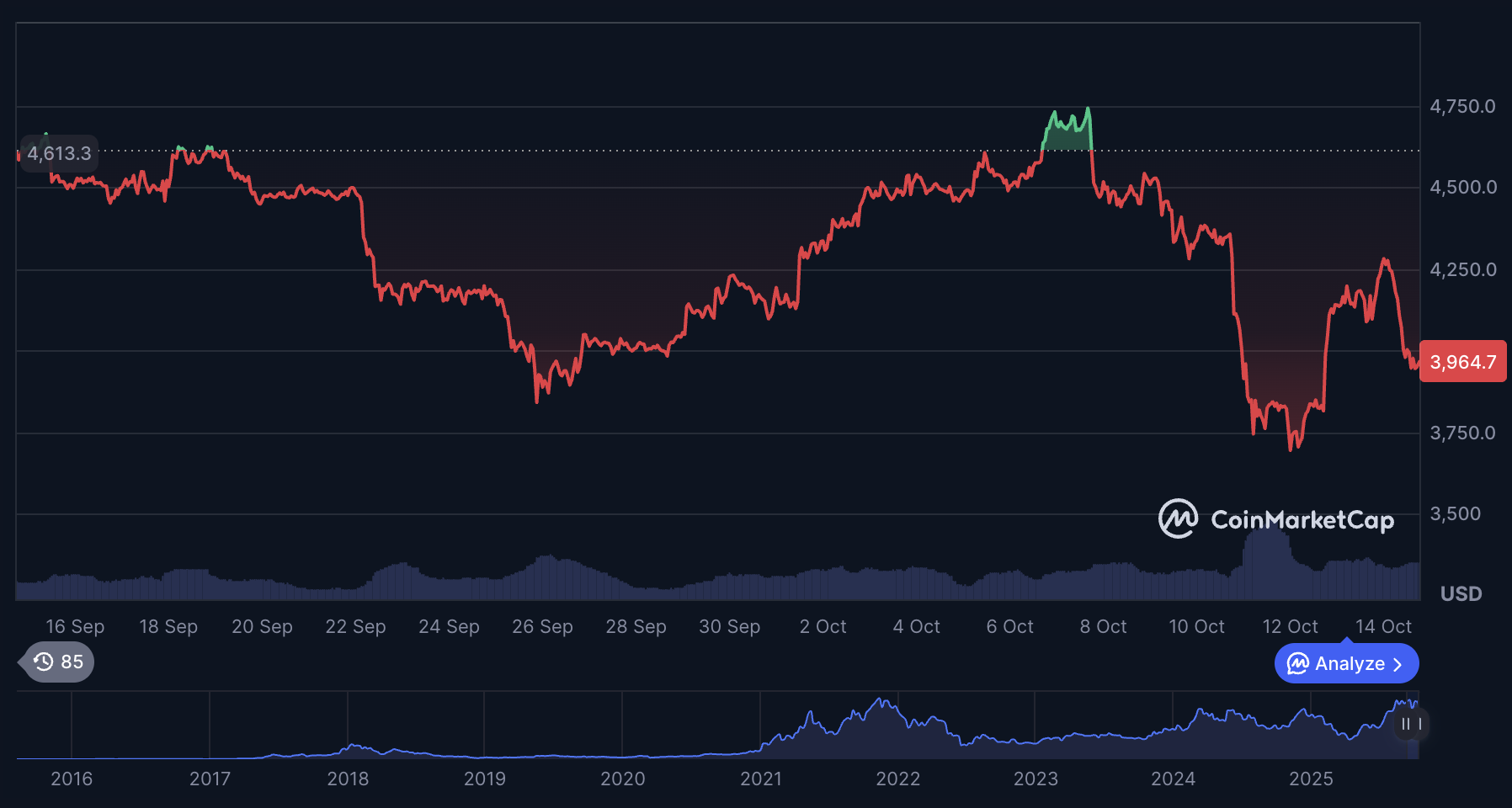This screenshot has height=808, width=1512.
Task: Click the 4,750.0 price axis label
Action: tap(1462, 107)
